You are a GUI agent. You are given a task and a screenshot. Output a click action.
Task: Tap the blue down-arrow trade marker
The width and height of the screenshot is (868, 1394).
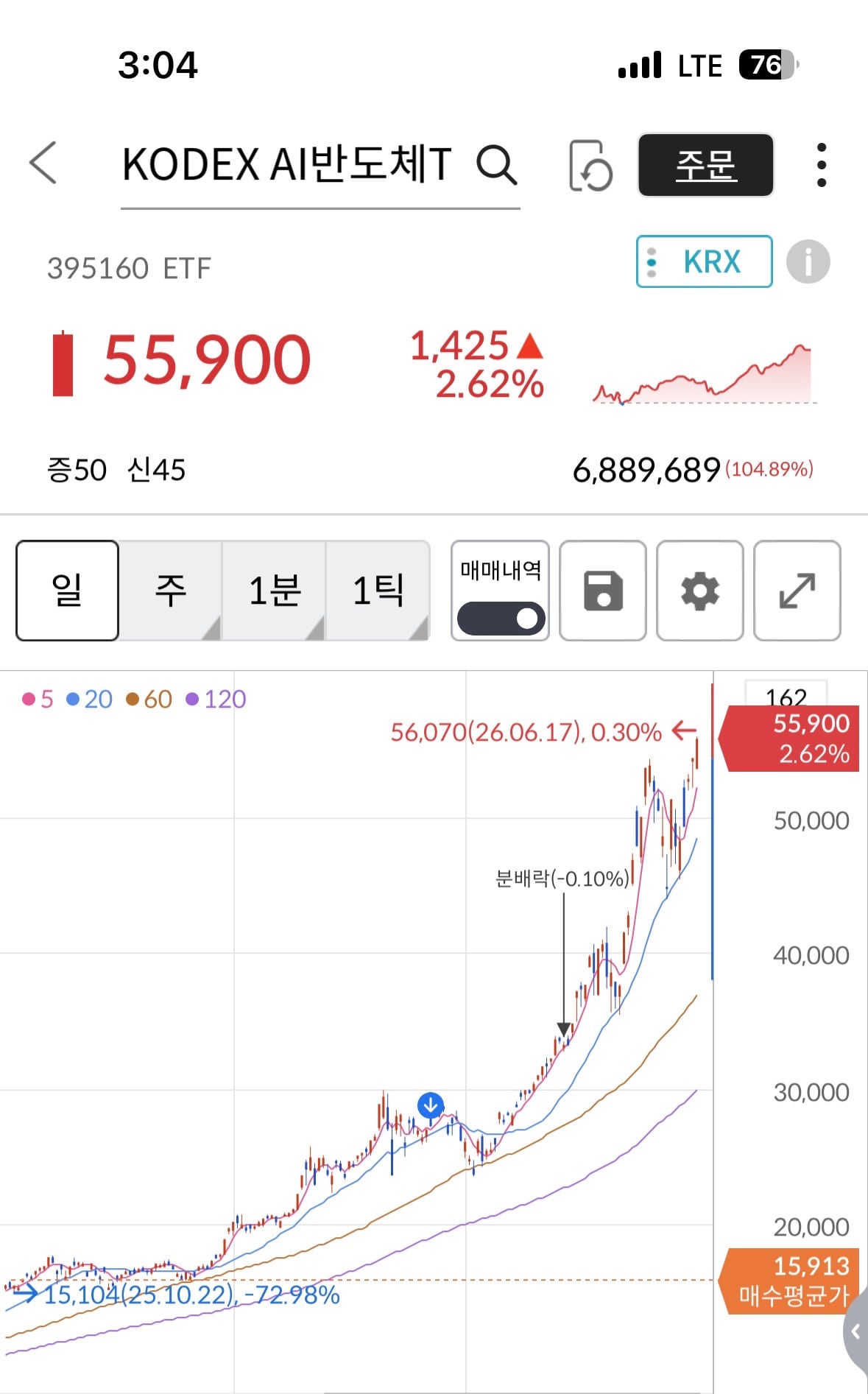click(x=431, y=1105)
